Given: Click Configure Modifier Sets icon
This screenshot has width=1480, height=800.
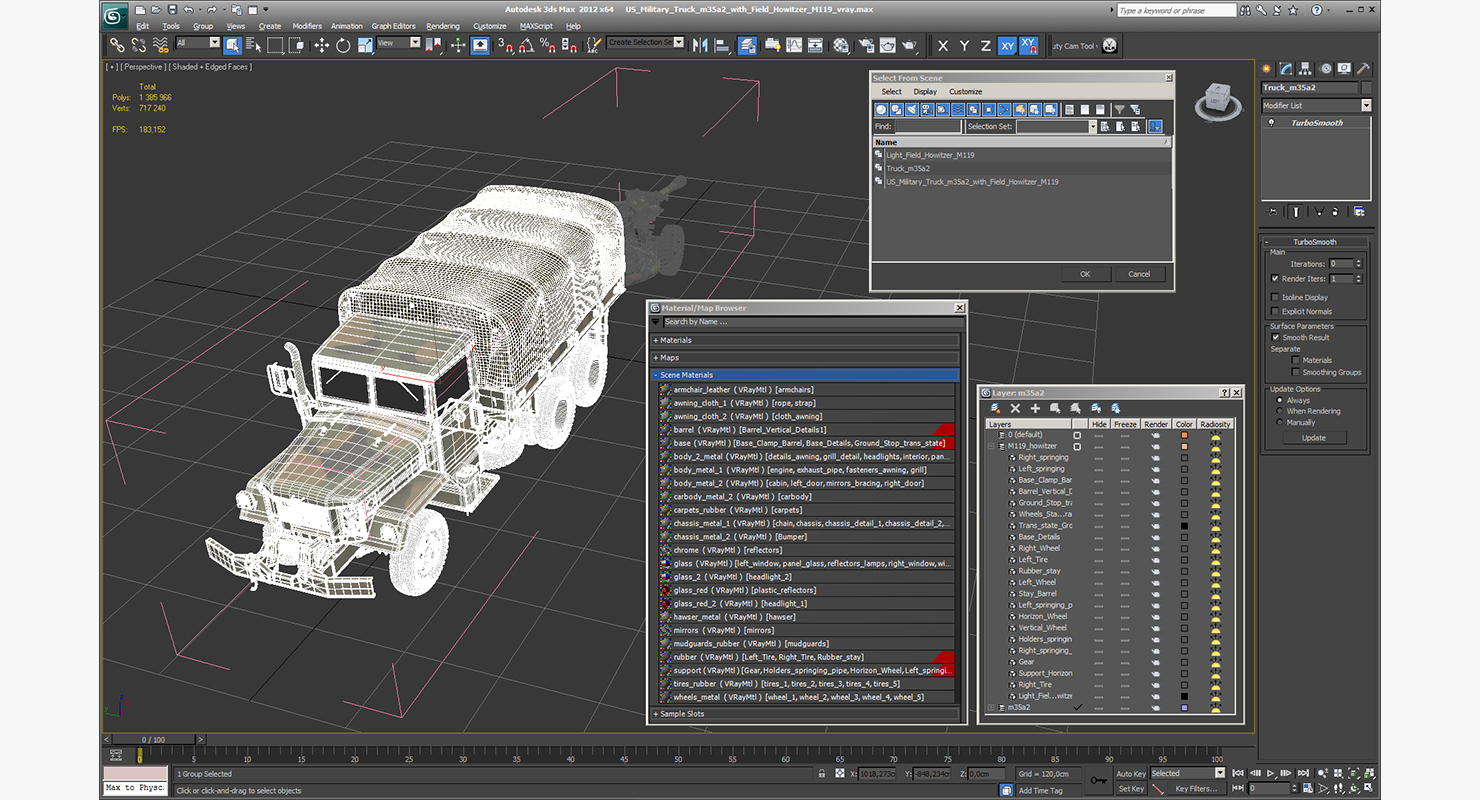Looking at the screenshot, I should (x=1358, y=211).
